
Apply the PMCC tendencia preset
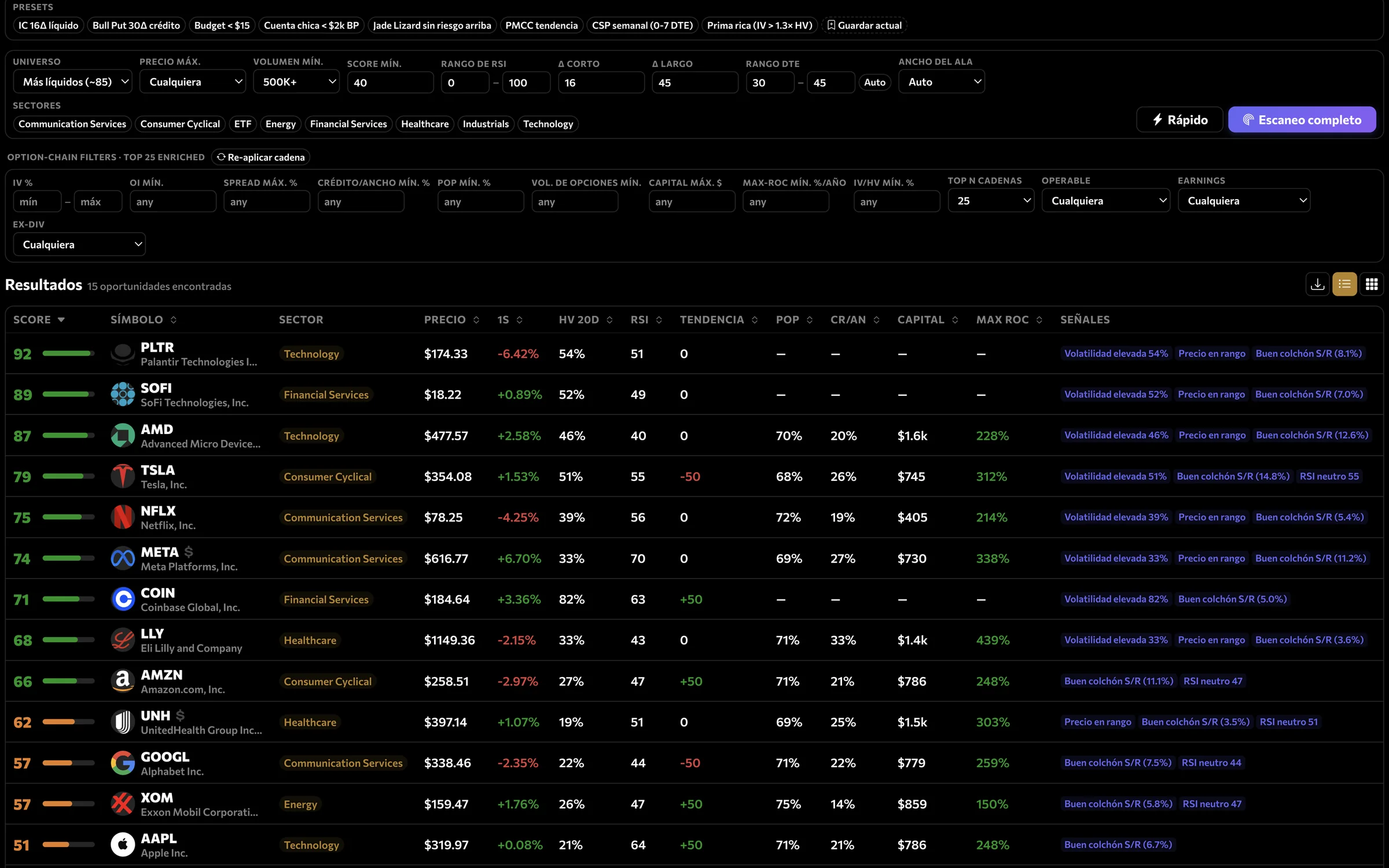click(542, 25)
